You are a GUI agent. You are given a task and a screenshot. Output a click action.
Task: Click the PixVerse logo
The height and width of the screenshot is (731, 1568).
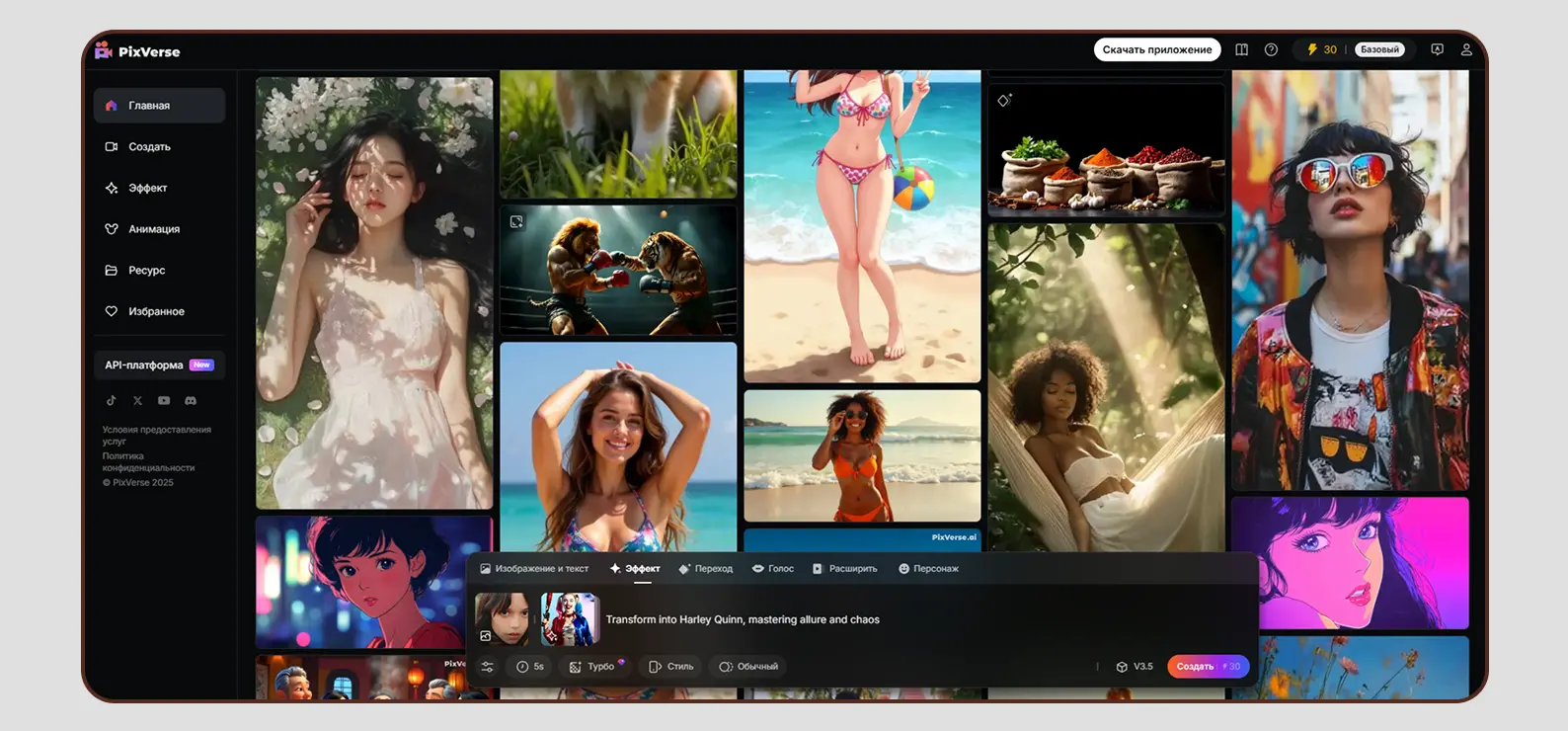pos(137,51)
